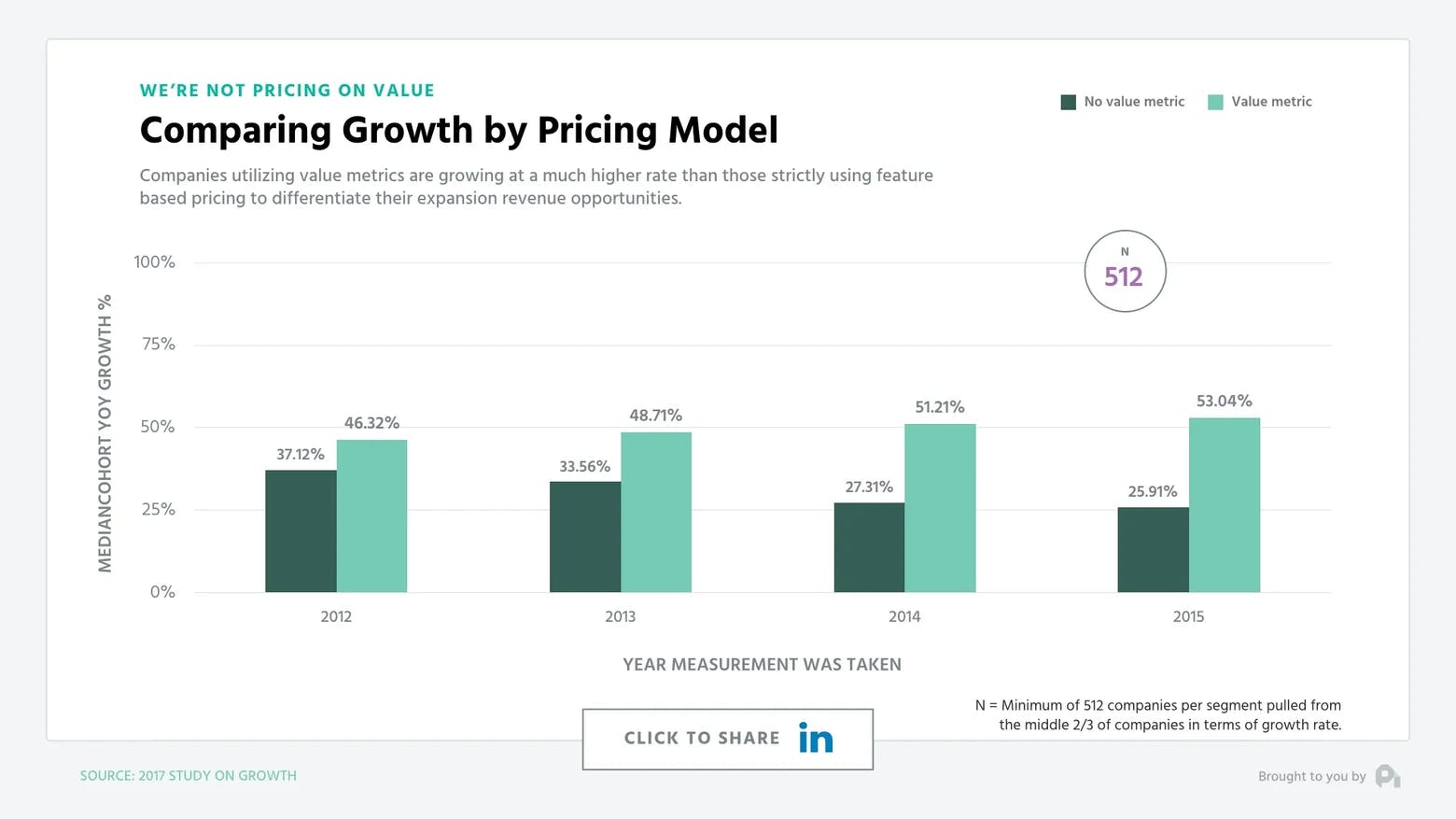The width and height of the screenshot is (1456, 819).
Task: Select the 2012 No value metric bar
Action: [301, 530]
